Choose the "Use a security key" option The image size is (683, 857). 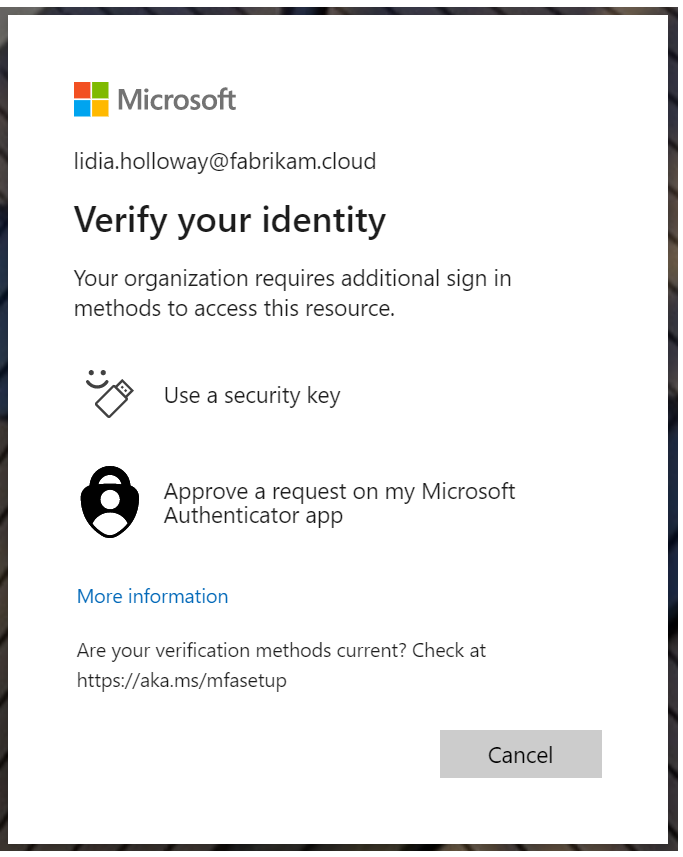click(252, 395)
